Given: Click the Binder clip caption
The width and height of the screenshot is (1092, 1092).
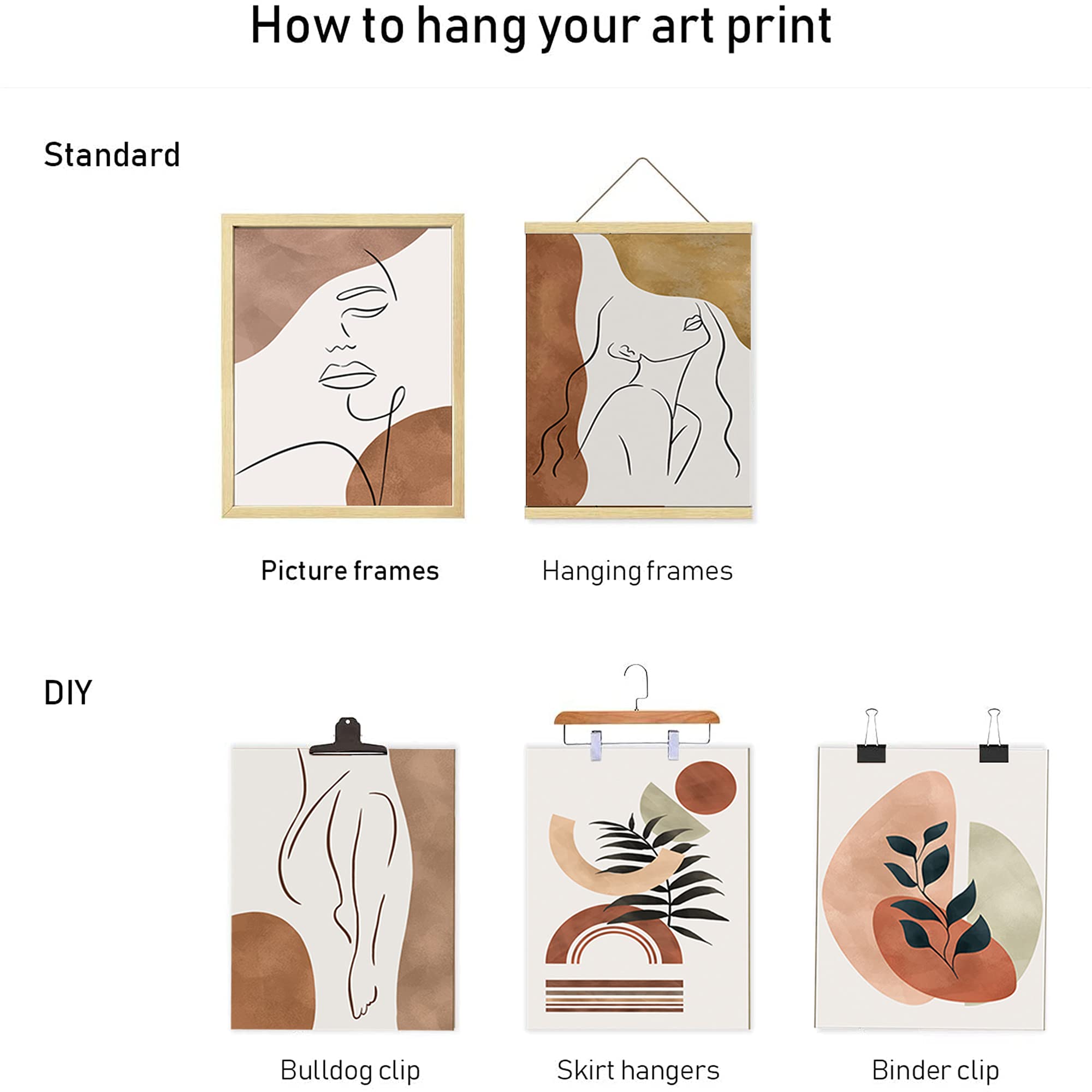Looking at the screenshot, I should [x=935, y=1071].
